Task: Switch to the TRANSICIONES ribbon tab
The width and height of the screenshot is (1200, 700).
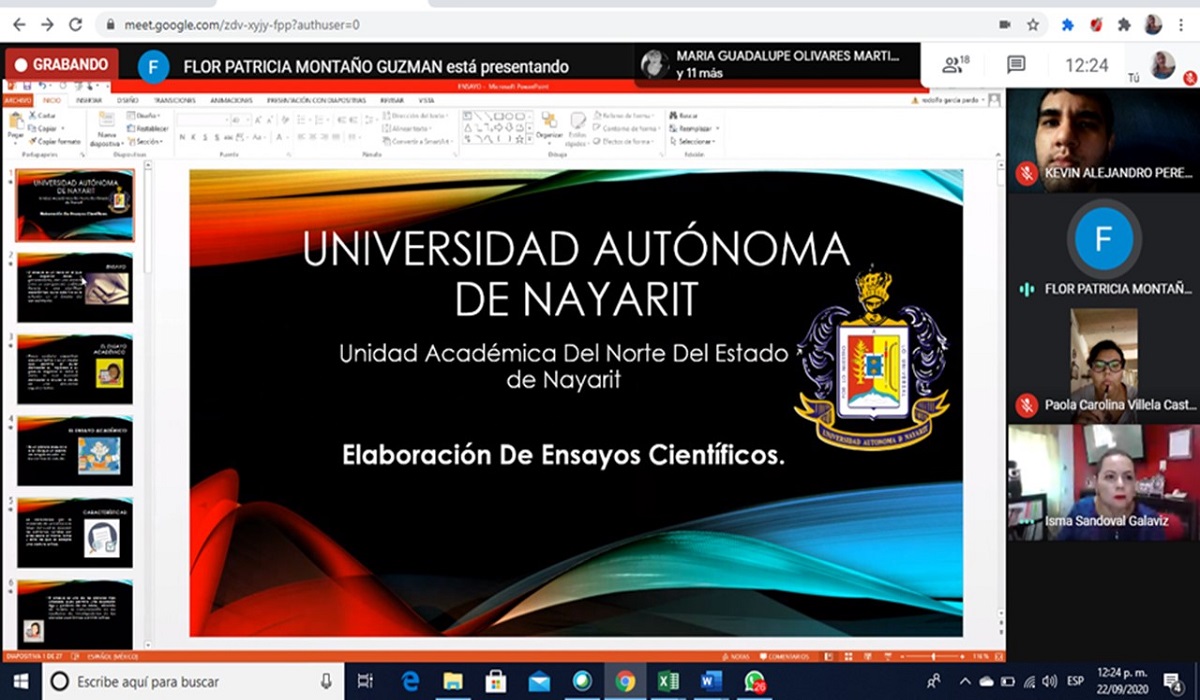Action: tap(174, 101)
